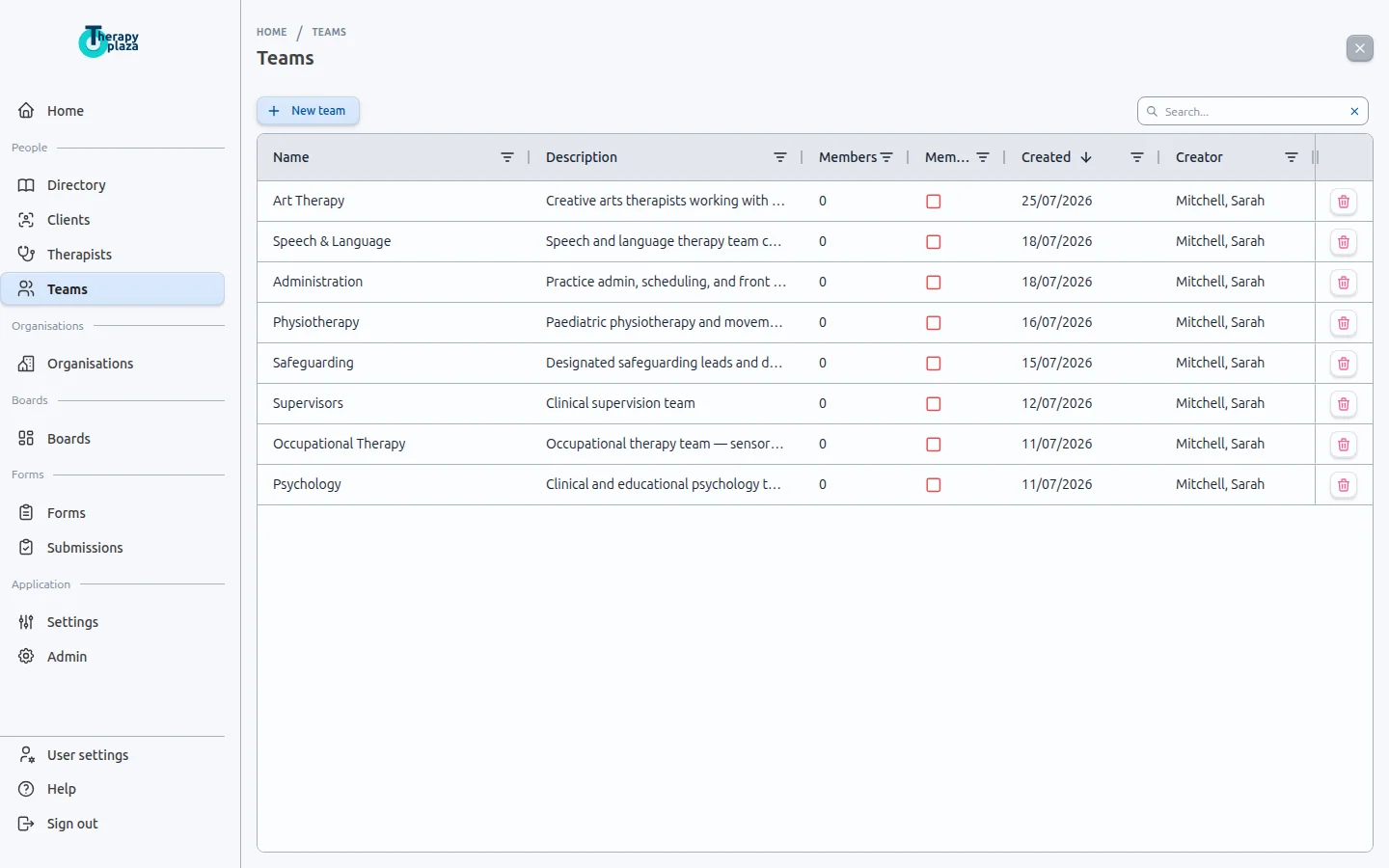Toggle Safeguarding row member checkbox
The width and height of the screenshot is (1389, 868).
[933, 364]
